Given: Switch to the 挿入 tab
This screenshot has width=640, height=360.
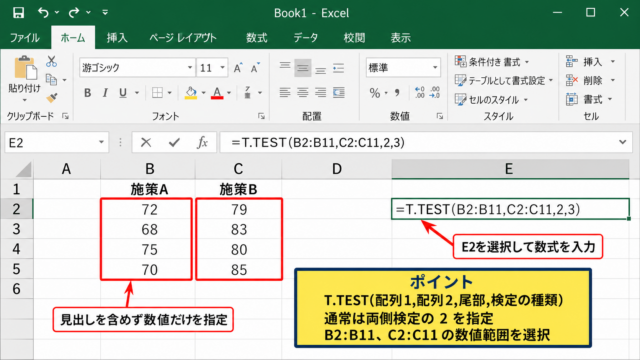Looking at the screenshot, I should click(x=117, y=38).
